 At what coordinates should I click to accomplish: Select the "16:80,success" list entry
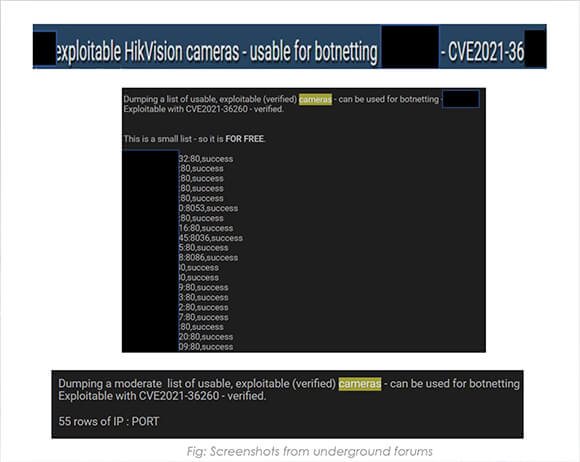pos(206,228)
